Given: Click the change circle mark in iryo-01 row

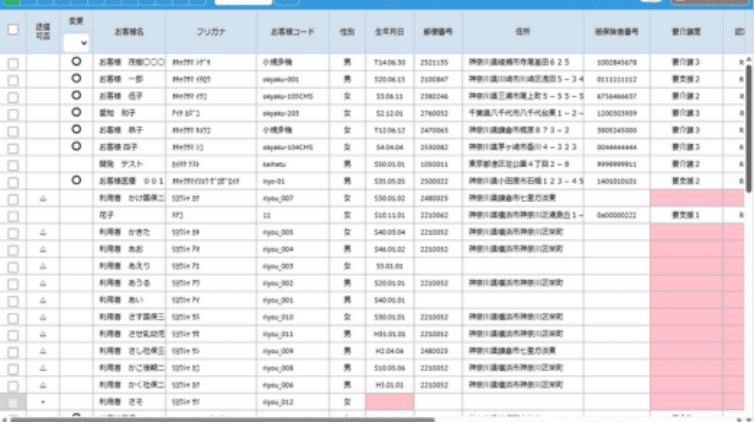Looking at the screenshot, I should [x=76, y=180].
